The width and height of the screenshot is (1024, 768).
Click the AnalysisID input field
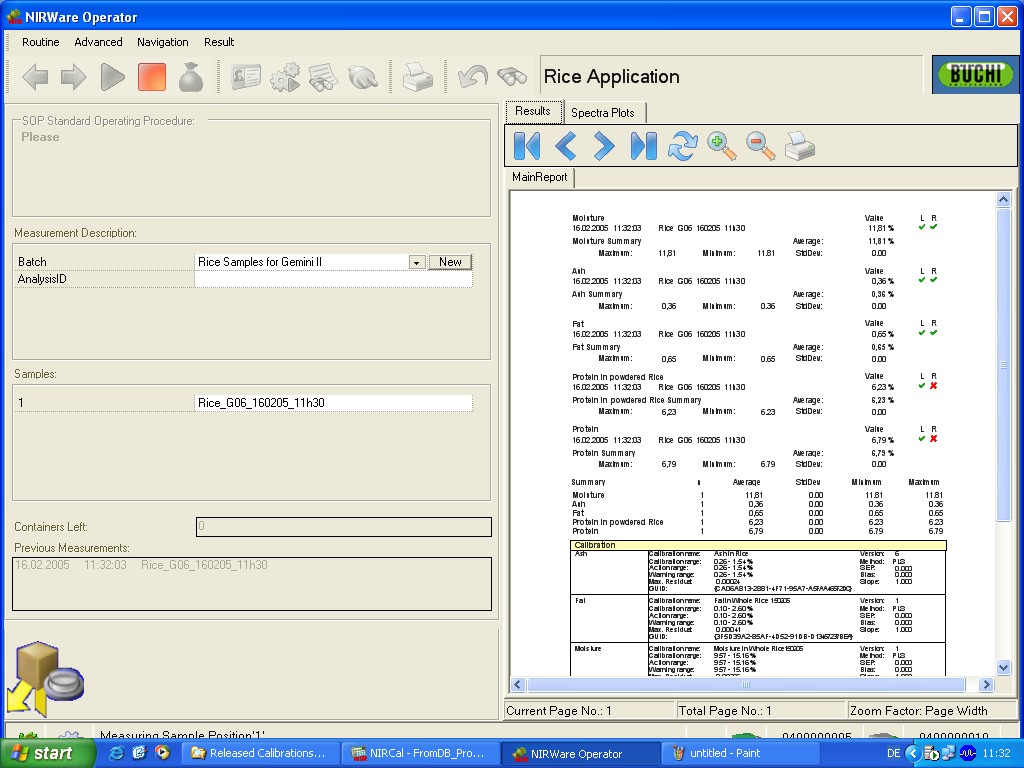pos(333,279)
